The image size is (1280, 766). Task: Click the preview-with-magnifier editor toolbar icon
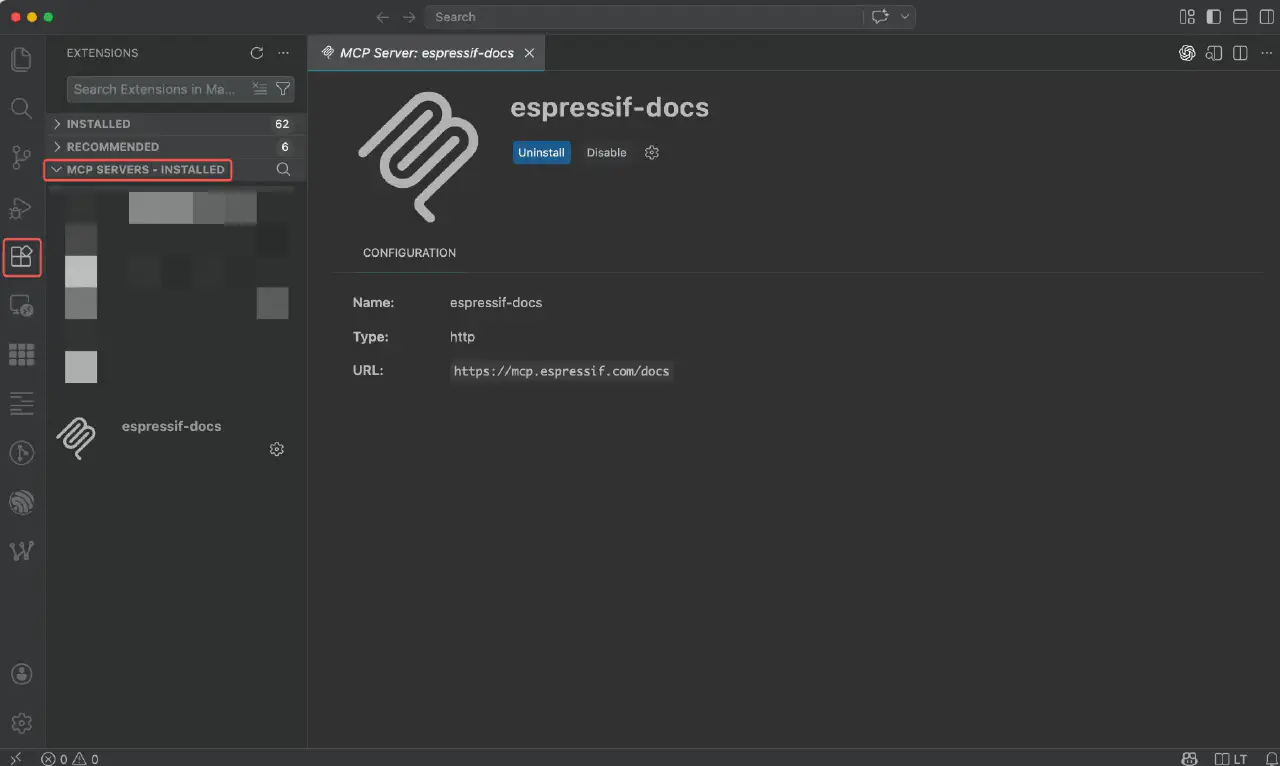tap(1214, 53)
